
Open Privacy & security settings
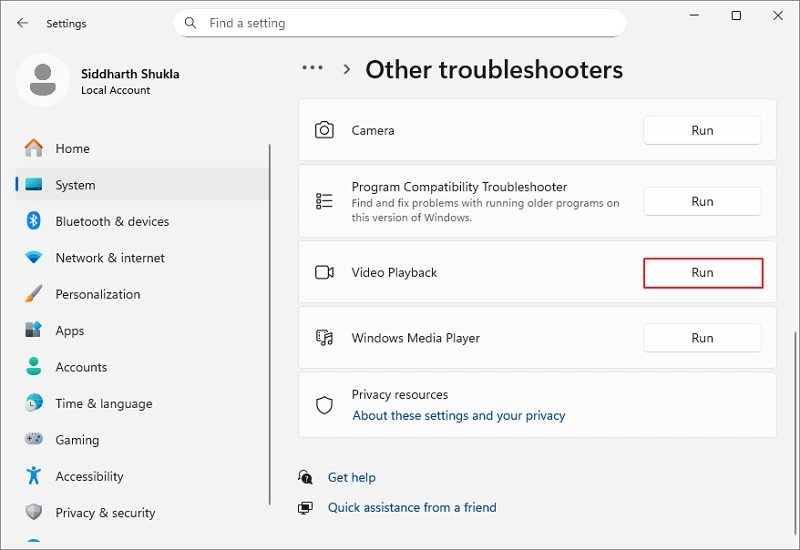click(142, 513)
